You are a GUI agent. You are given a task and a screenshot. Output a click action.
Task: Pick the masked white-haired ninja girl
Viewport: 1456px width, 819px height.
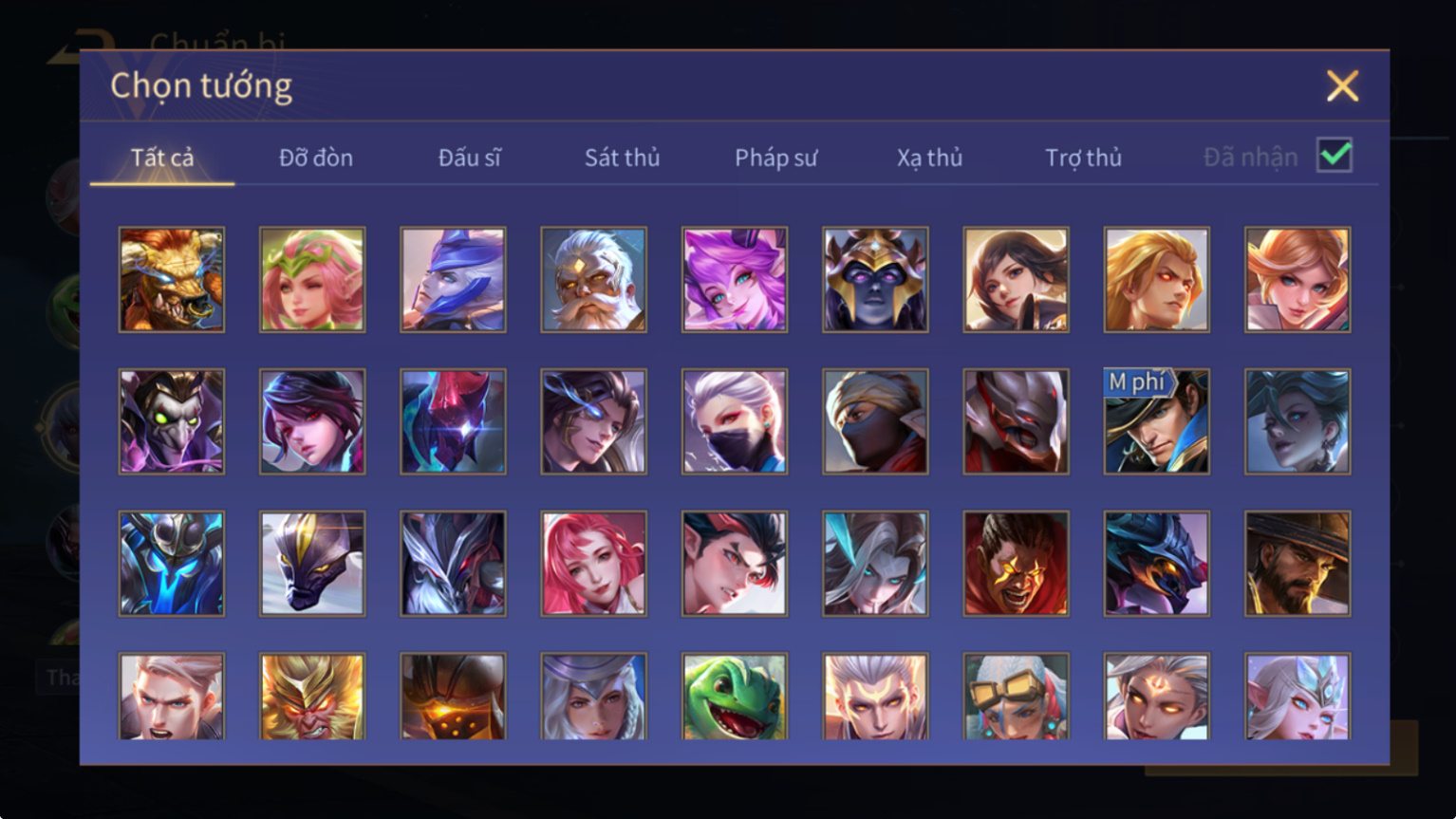point(735,421)
